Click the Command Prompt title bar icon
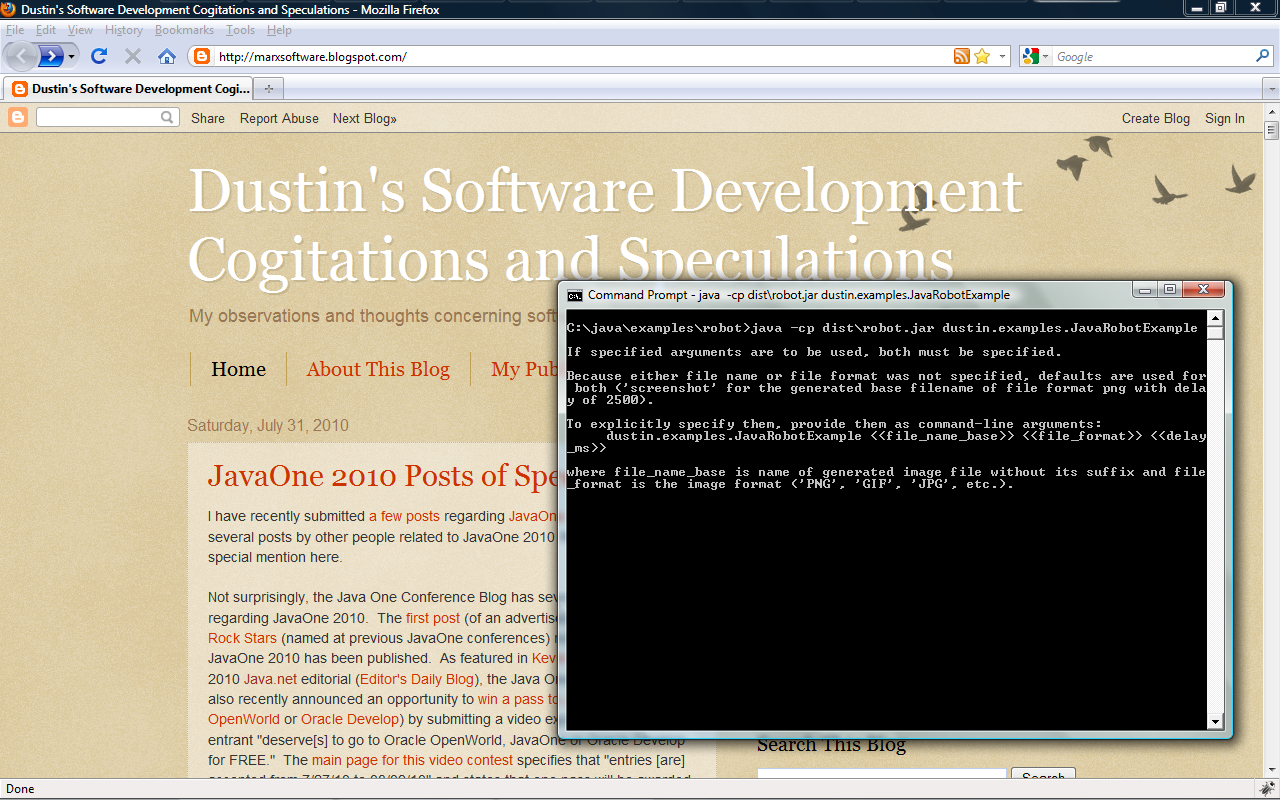 coord(573,295)
